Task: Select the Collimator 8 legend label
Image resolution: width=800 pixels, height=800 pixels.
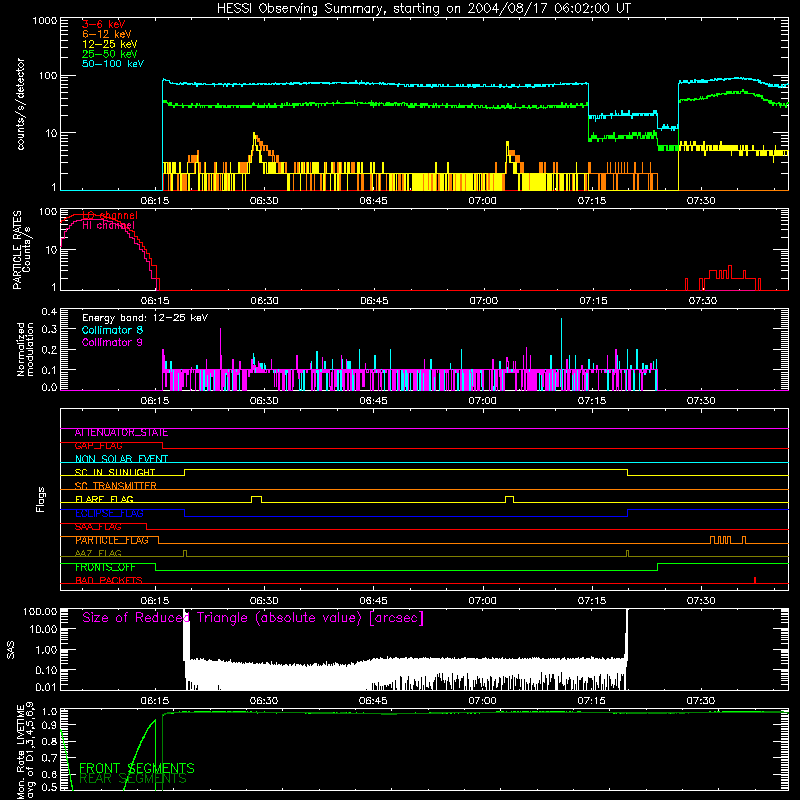Action: (112, 330)
